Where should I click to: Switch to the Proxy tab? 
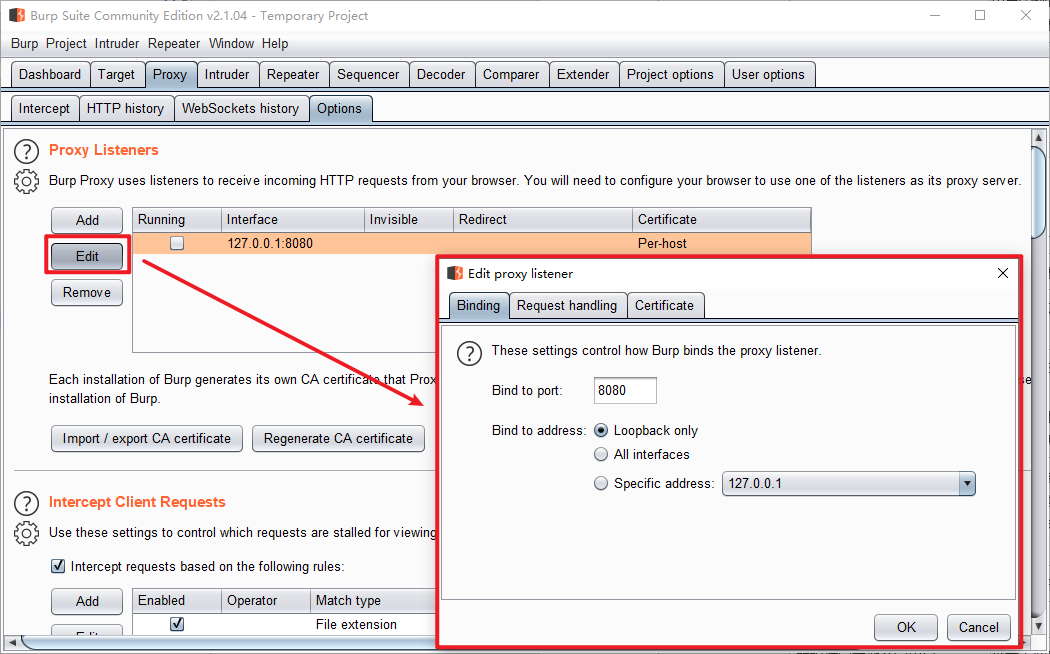pyautogui.click(x=170, y=74)
